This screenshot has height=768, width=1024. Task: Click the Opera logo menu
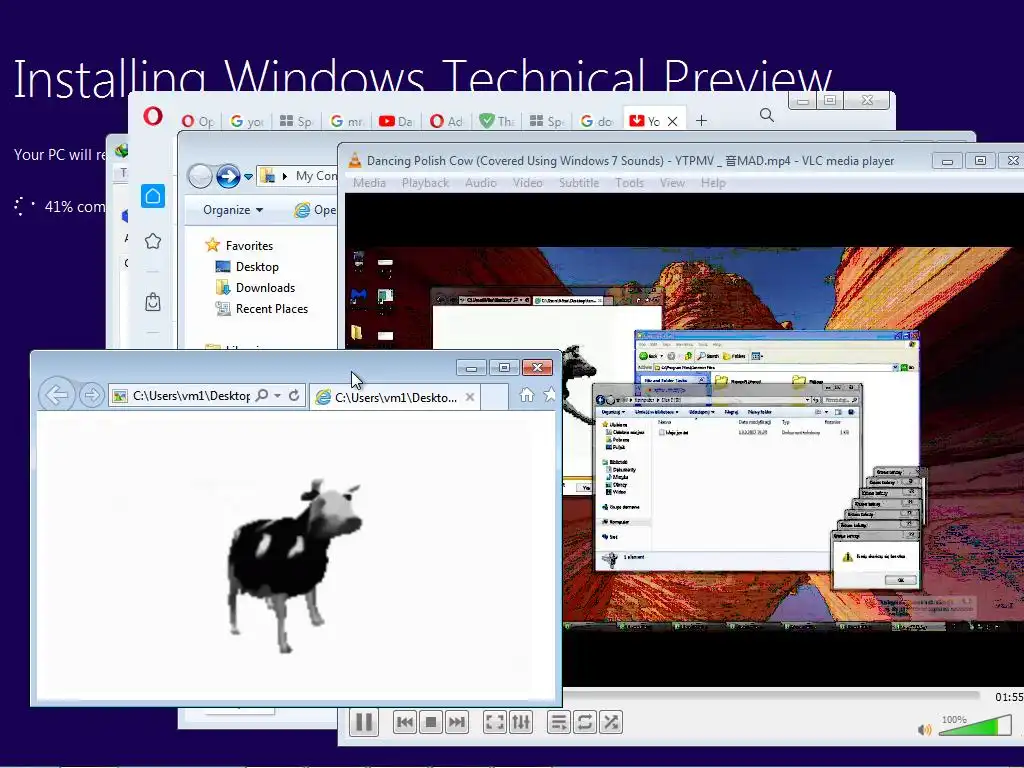pyautogui.click(x=153, y=117)
